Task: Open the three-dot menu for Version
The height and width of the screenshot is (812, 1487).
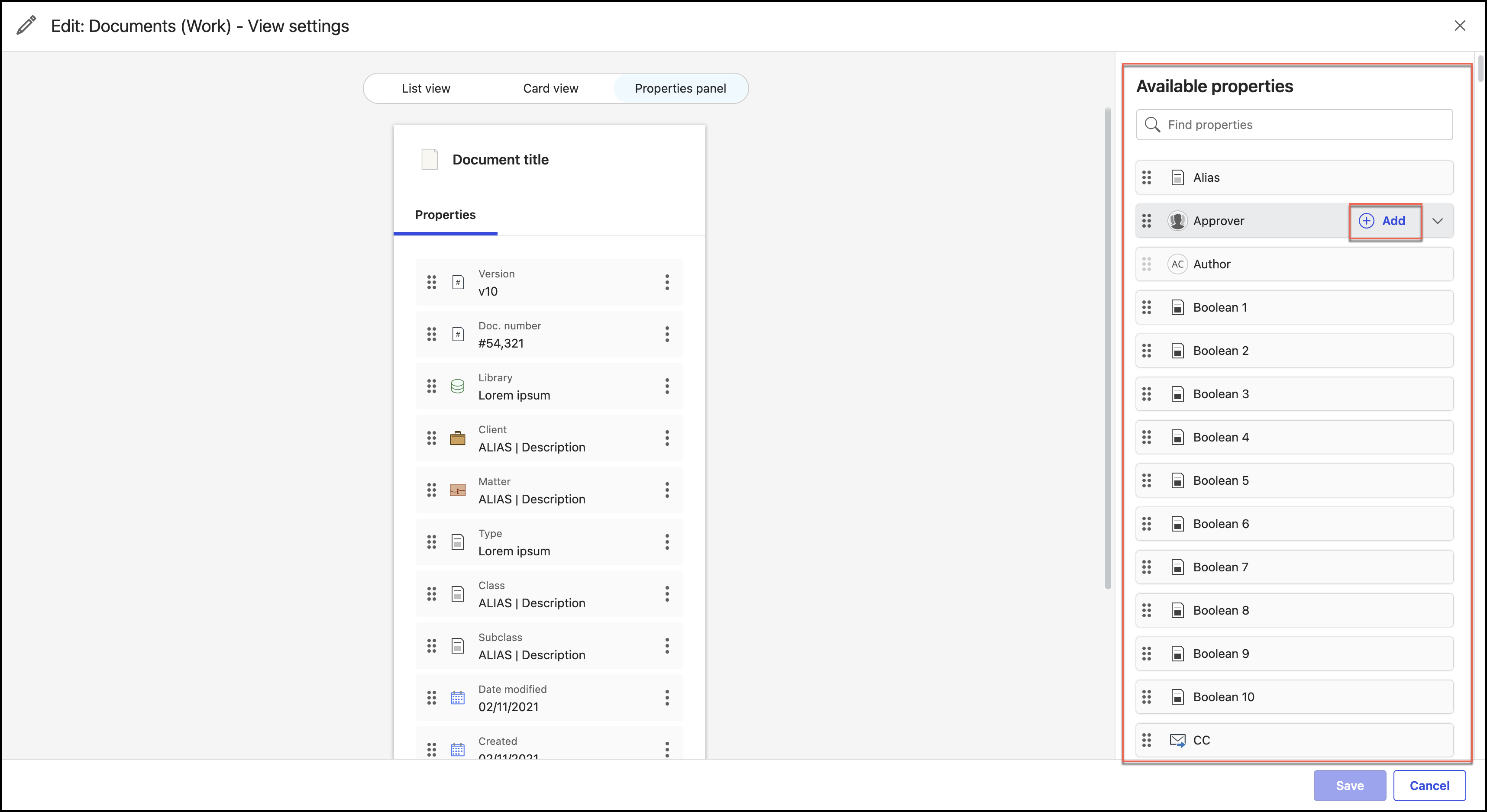Action: coord(667,282)
